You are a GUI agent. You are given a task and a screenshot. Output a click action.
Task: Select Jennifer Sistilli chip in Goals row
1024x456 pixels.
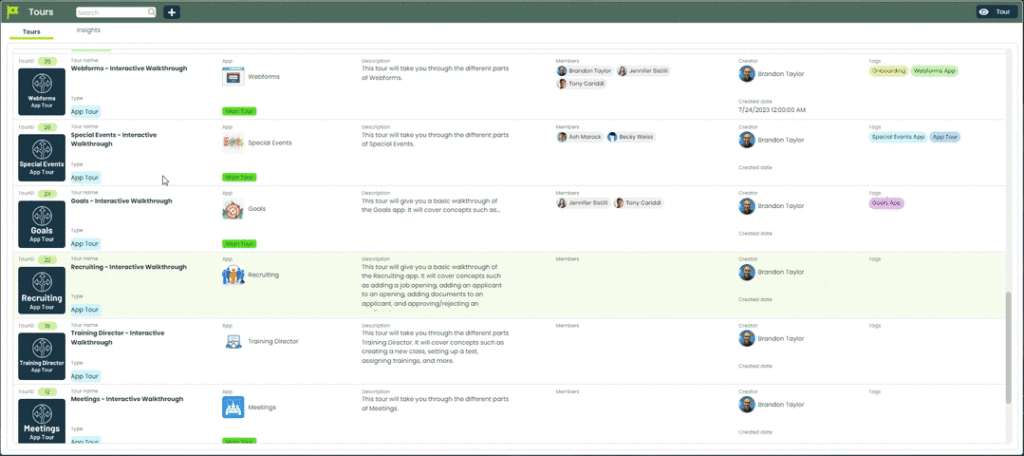coord(583,203)
